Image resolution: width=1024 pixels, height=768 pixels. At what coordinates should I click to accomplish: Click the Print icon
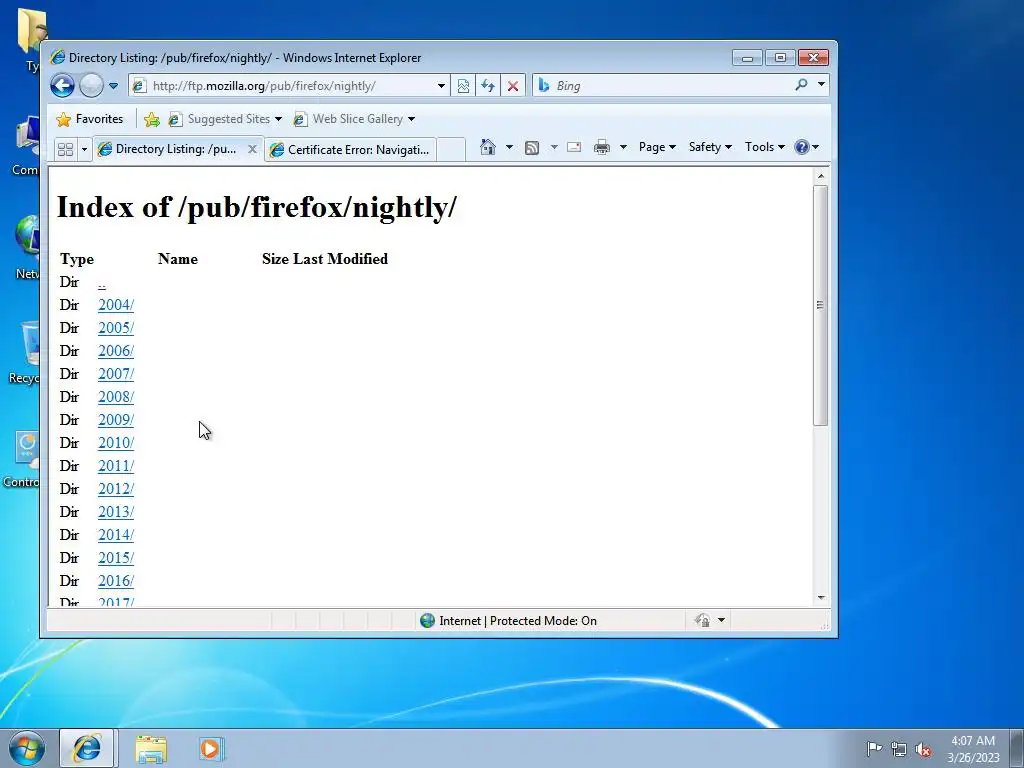point(601,147)
